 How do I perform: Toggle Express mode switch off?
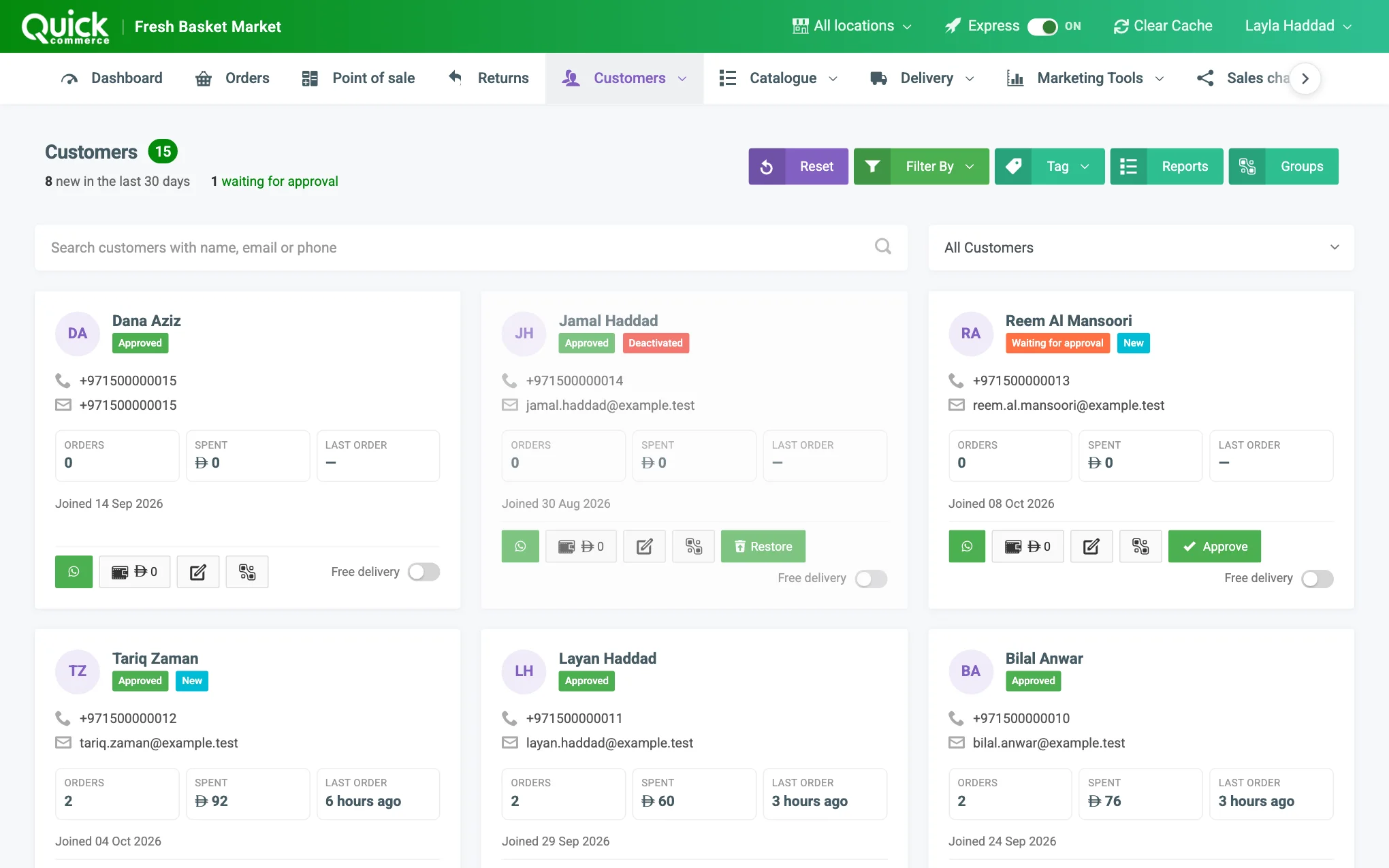1042,27
